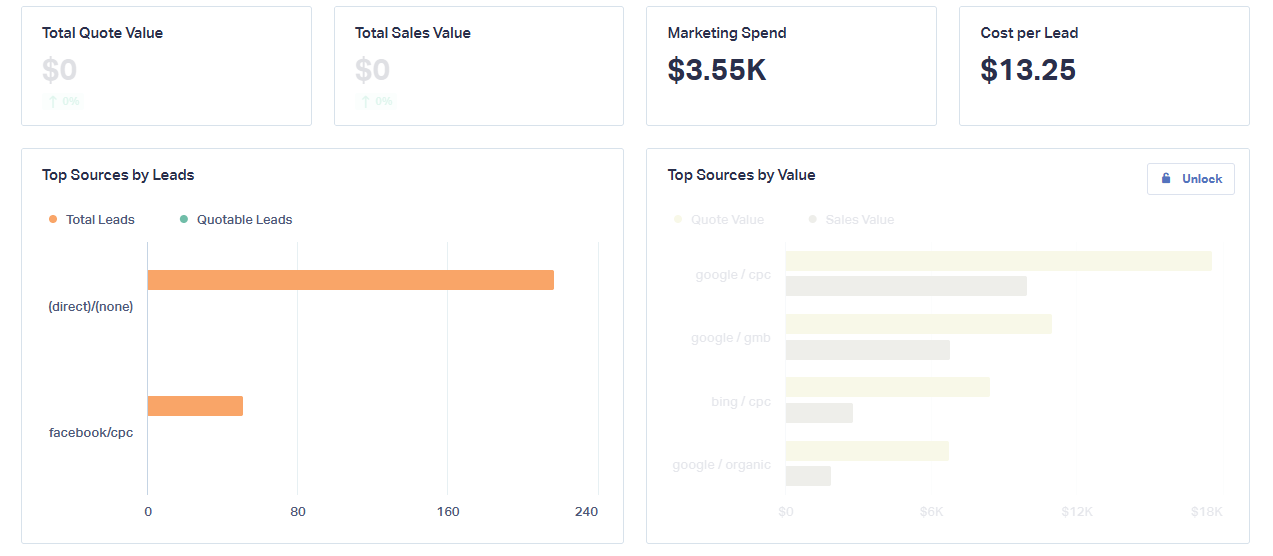The image size is (1273, 556).
Task: Click the google / gmb quote value bar
Action: (x=918, y=324)
